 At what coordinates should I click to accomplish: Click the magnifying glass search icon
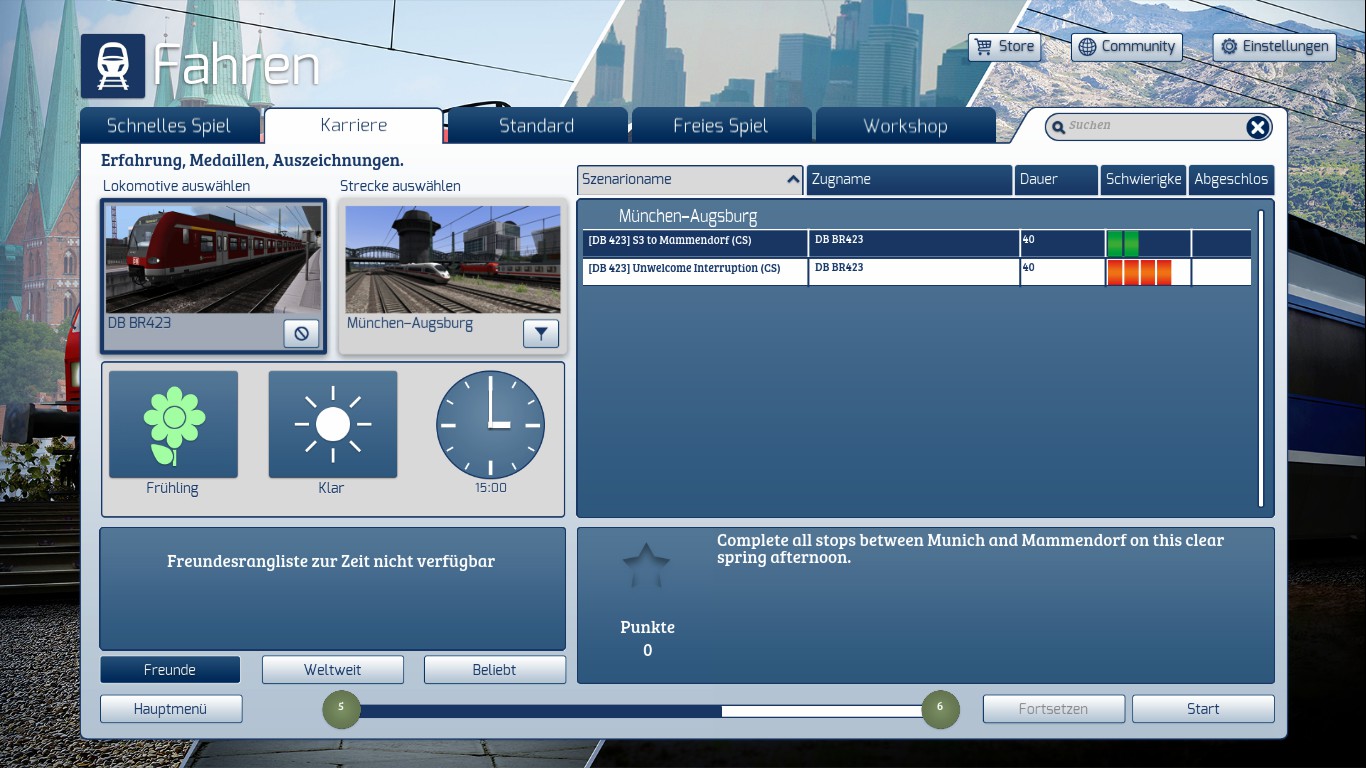point(1058,127)
